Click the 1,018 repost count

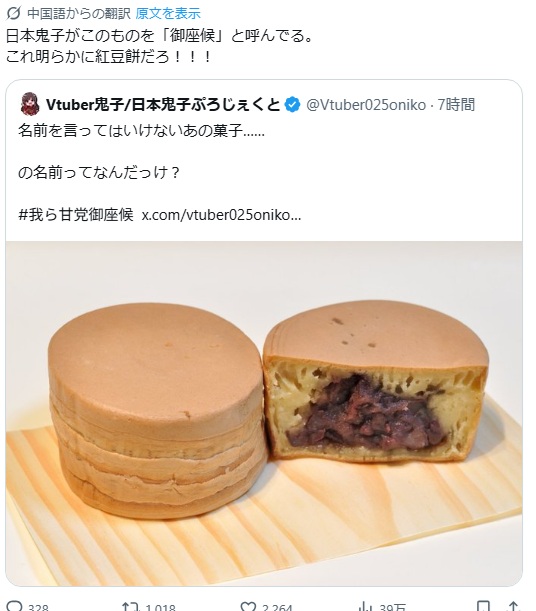click(x=160, y=607)
